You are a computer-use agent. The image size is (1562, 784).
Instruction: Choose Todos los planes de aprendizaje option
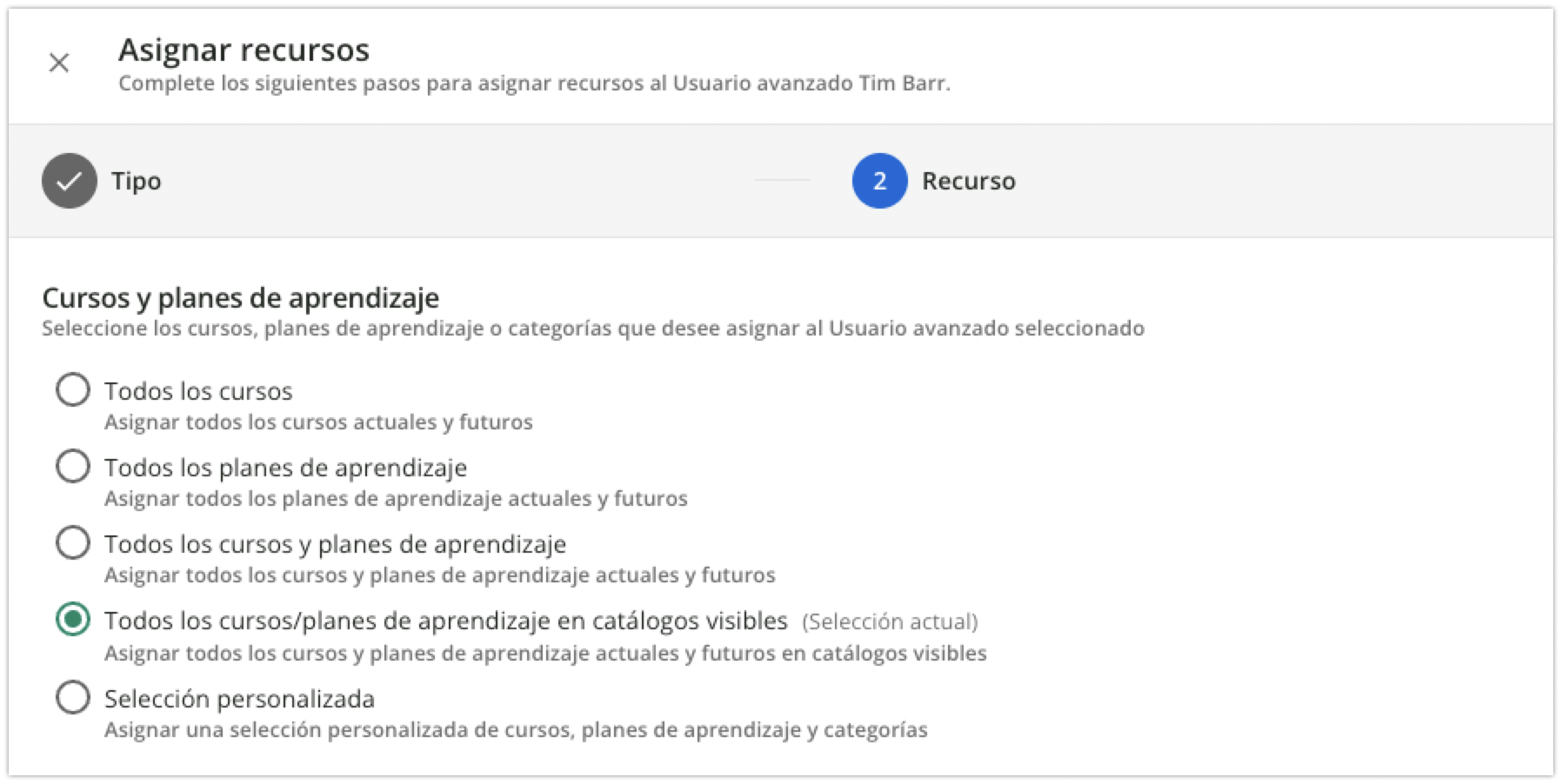click(x=73, y=467)
